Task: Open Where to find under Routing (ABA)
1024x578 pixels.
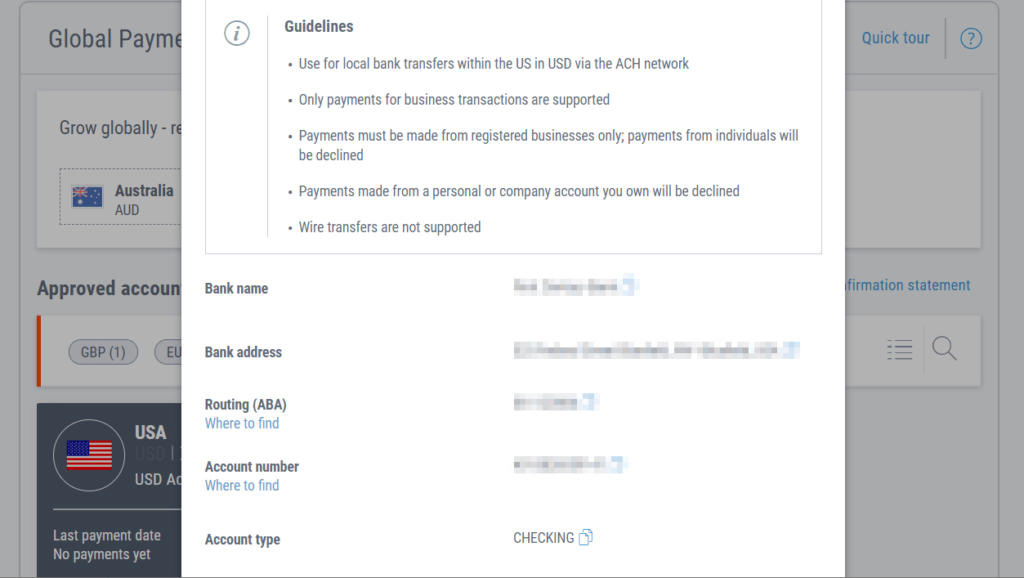Action: click(x=242, y=423)
